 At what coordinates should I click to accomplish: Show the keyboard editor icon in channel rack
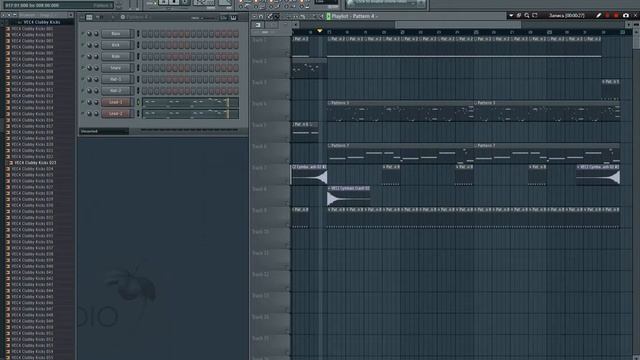[233, 18]
